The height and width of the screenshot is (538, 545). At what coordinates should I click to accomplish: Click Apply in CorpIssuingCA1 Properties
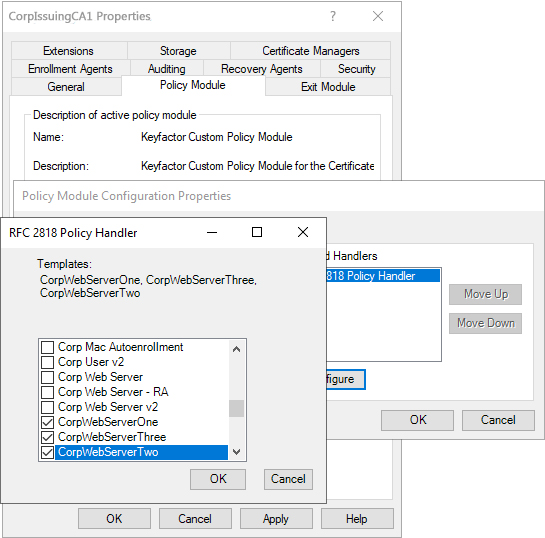click(x=276, y=519)
